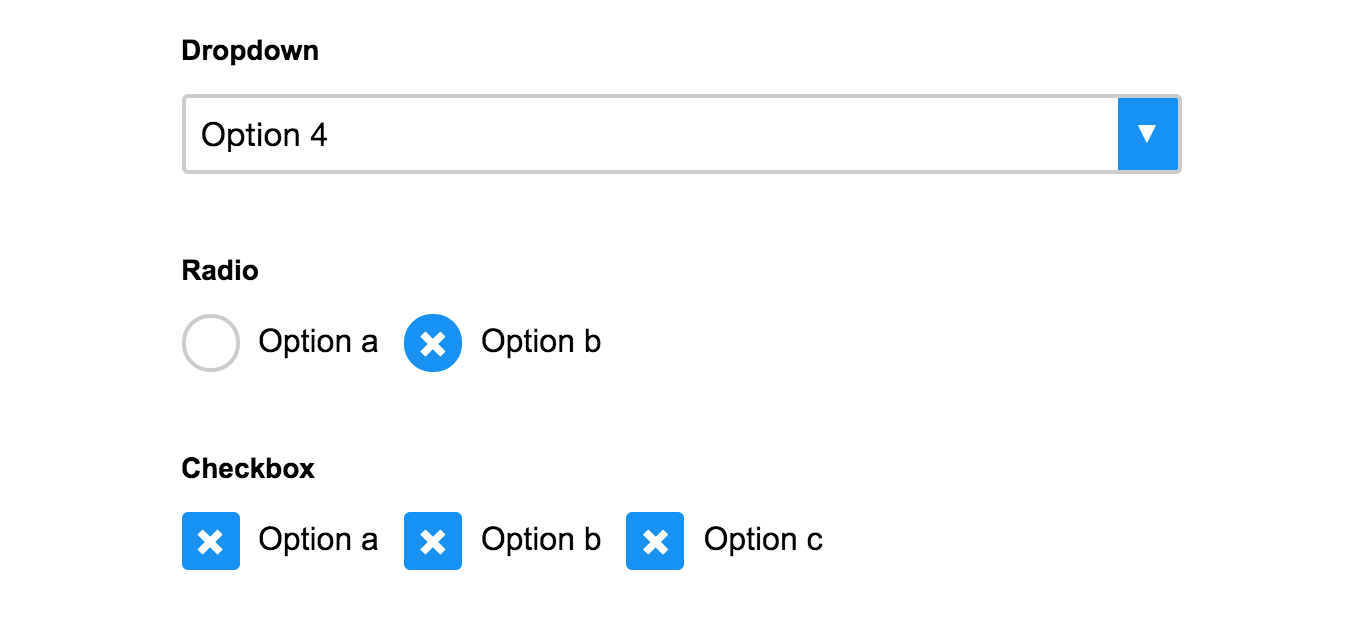Uncheck the Option b checkbox
Image resolution: width=1358 pixels, height=636 pixels.
click(432, 541)
